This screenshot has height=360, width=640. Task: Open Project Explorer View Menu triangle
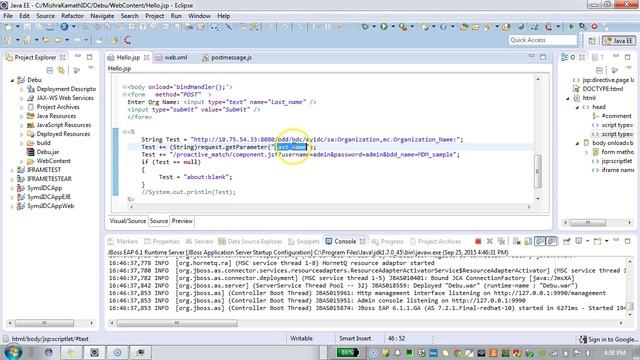(91, 68)
